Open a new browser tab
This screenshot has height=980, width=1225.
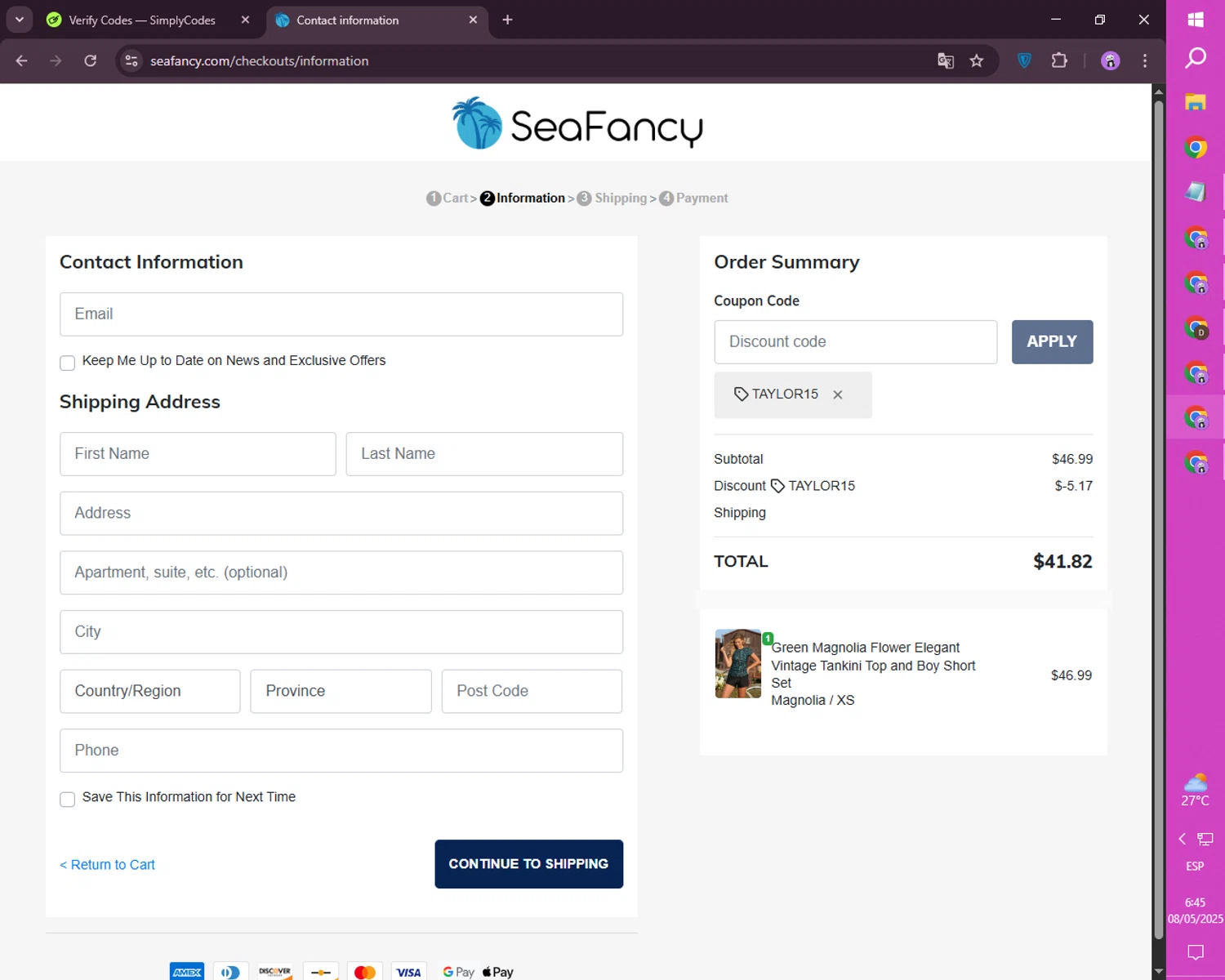pyautogui.click(x=507, y=20)
